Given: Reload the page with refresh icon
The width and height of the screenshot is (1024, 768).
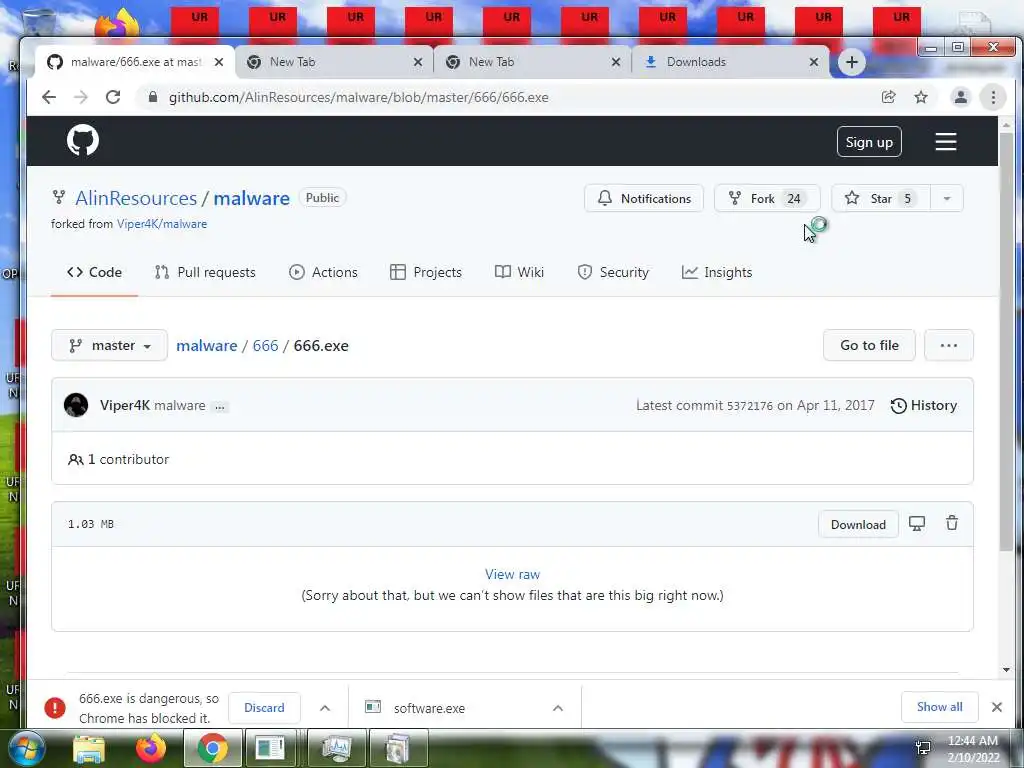Looking at the screenshot, I should pyautogui.click(x=113, y=97).
